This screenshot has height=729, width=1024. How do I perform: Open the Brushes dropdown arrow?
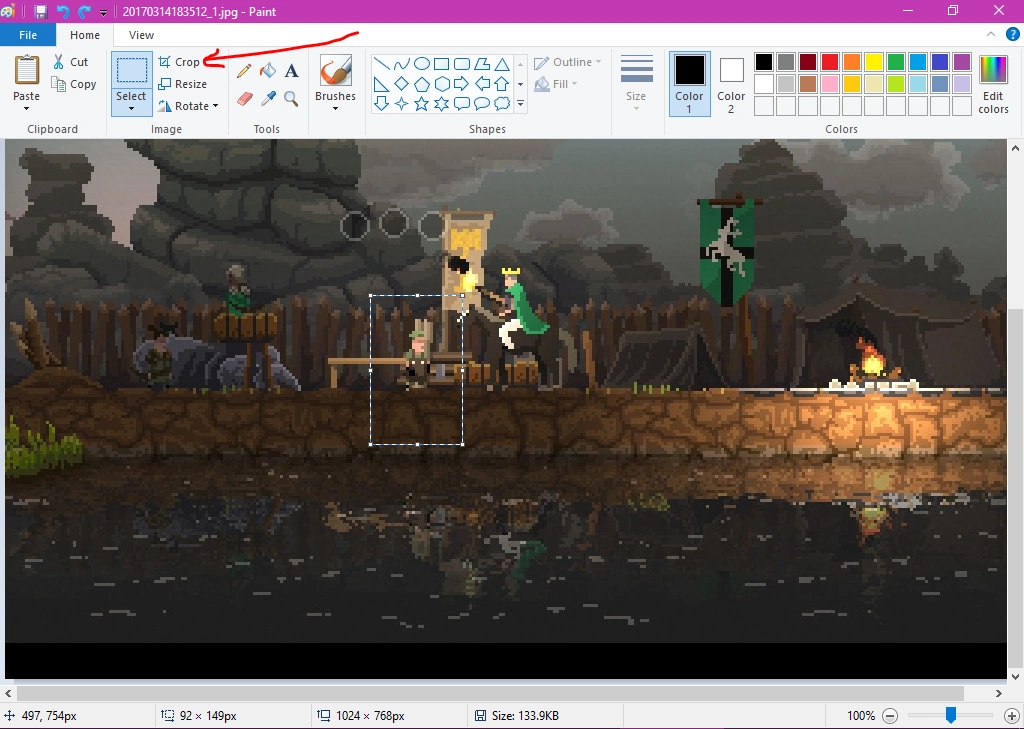[336, 108]
